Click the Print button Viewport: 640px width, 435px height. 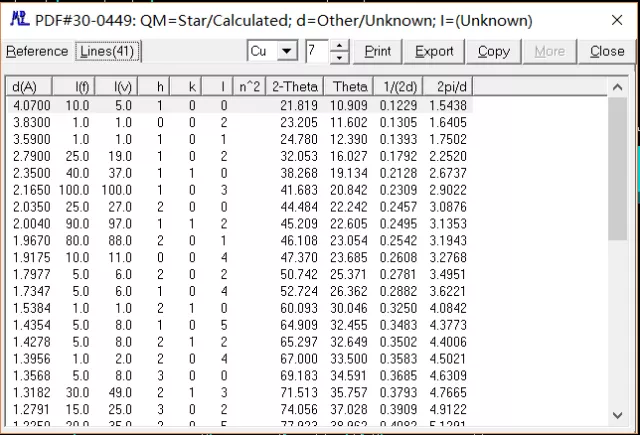click(378, 51)
